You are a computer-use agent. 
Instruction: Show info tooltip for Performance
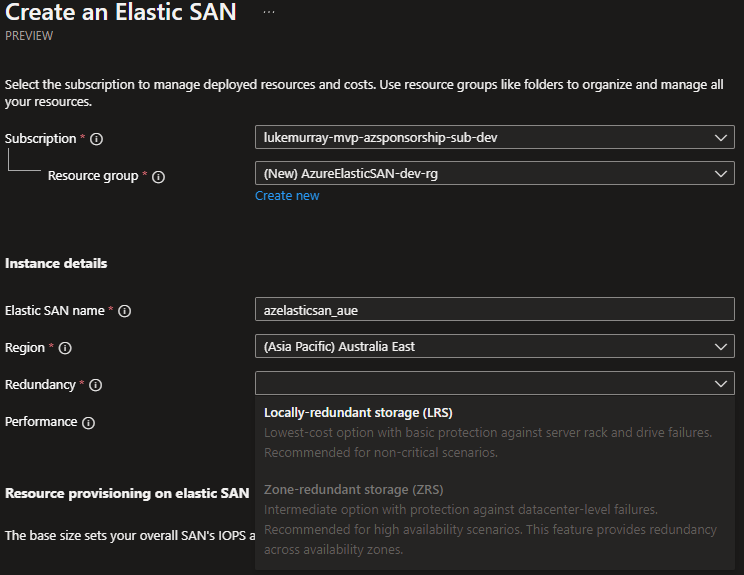point(88,423)
